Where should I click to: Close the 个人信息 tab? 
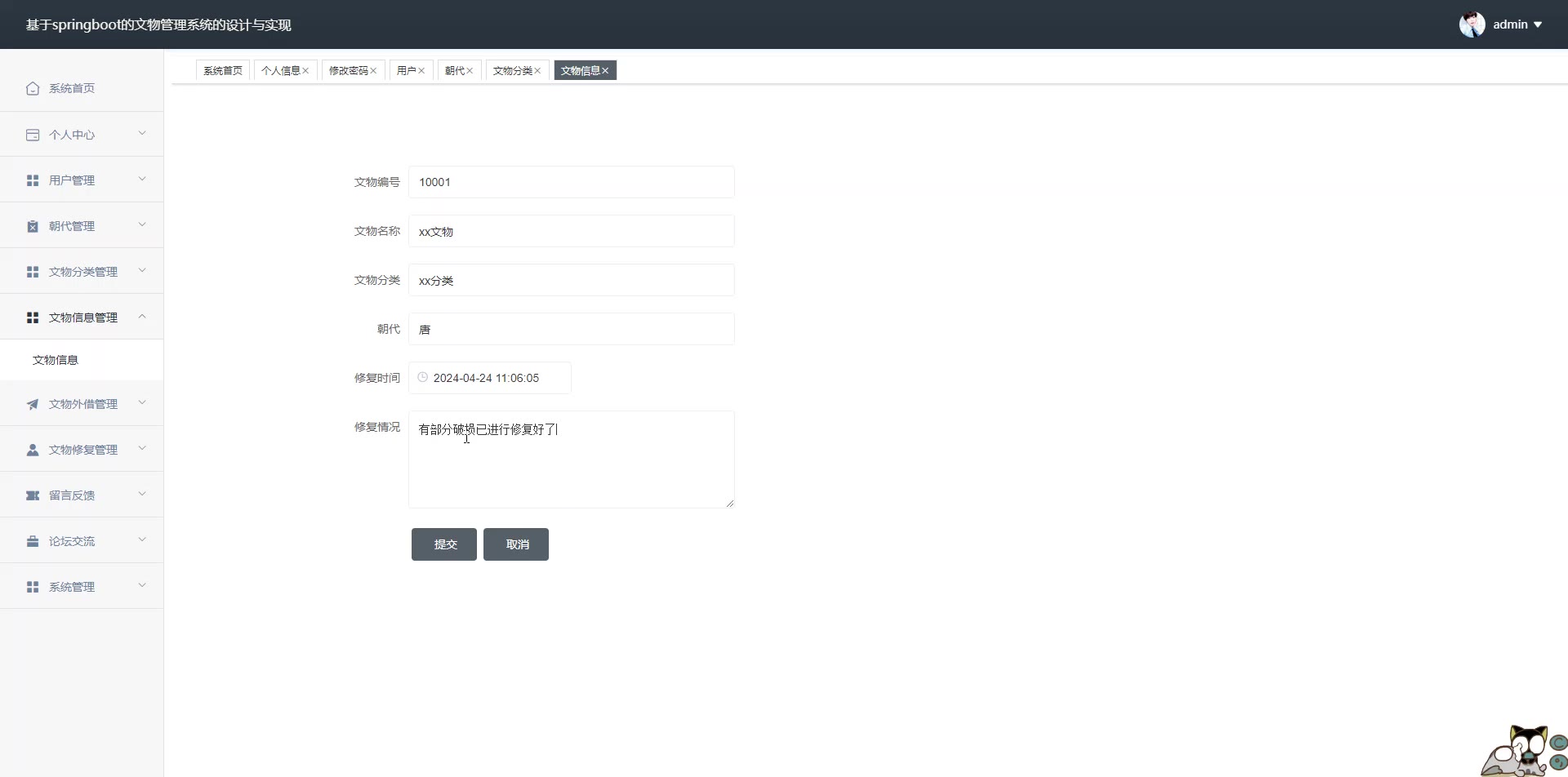click(305, 71)
